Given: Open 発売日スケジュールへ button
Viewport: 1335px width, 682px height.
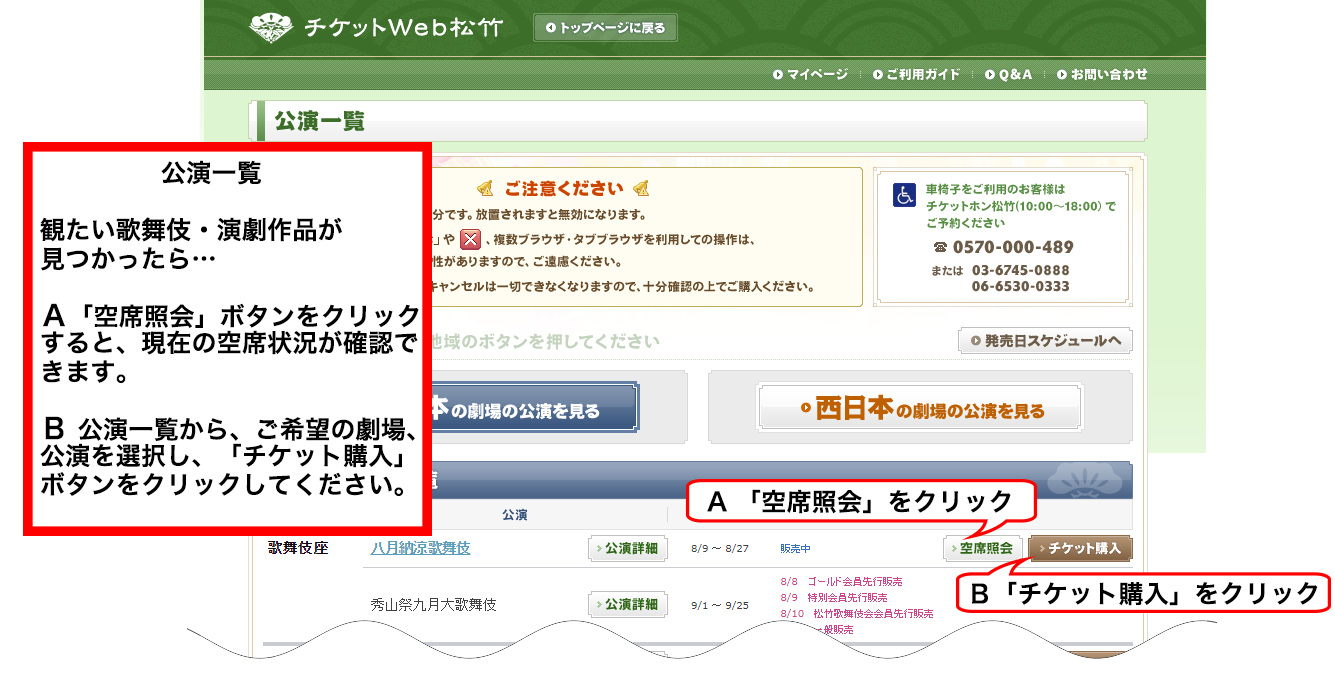Looking at the screenshot, I should click(x=1045, y=341).
